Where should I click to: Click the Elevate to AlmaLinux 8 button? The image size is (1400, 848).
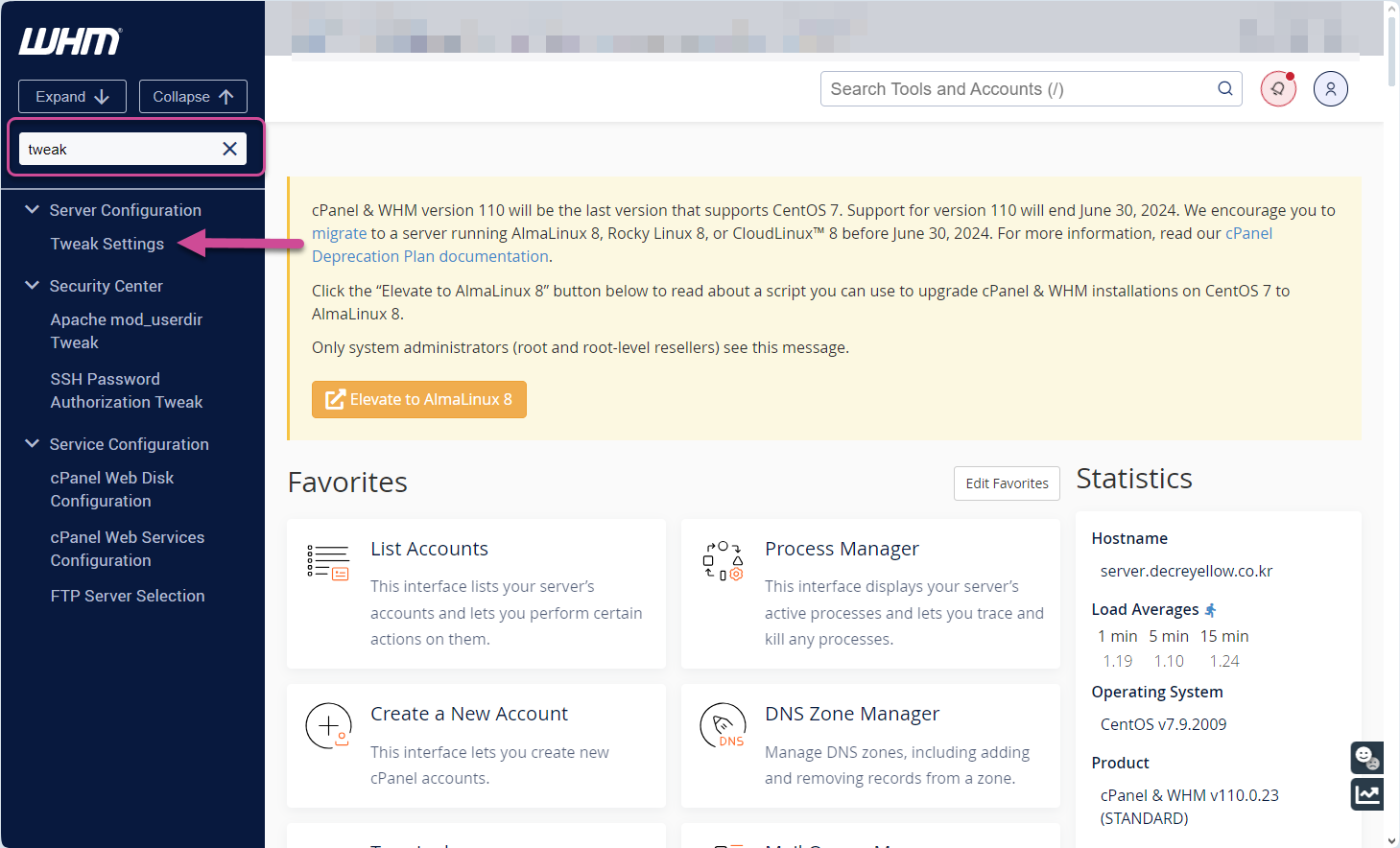pyautogui.click(x=419, y=400)
